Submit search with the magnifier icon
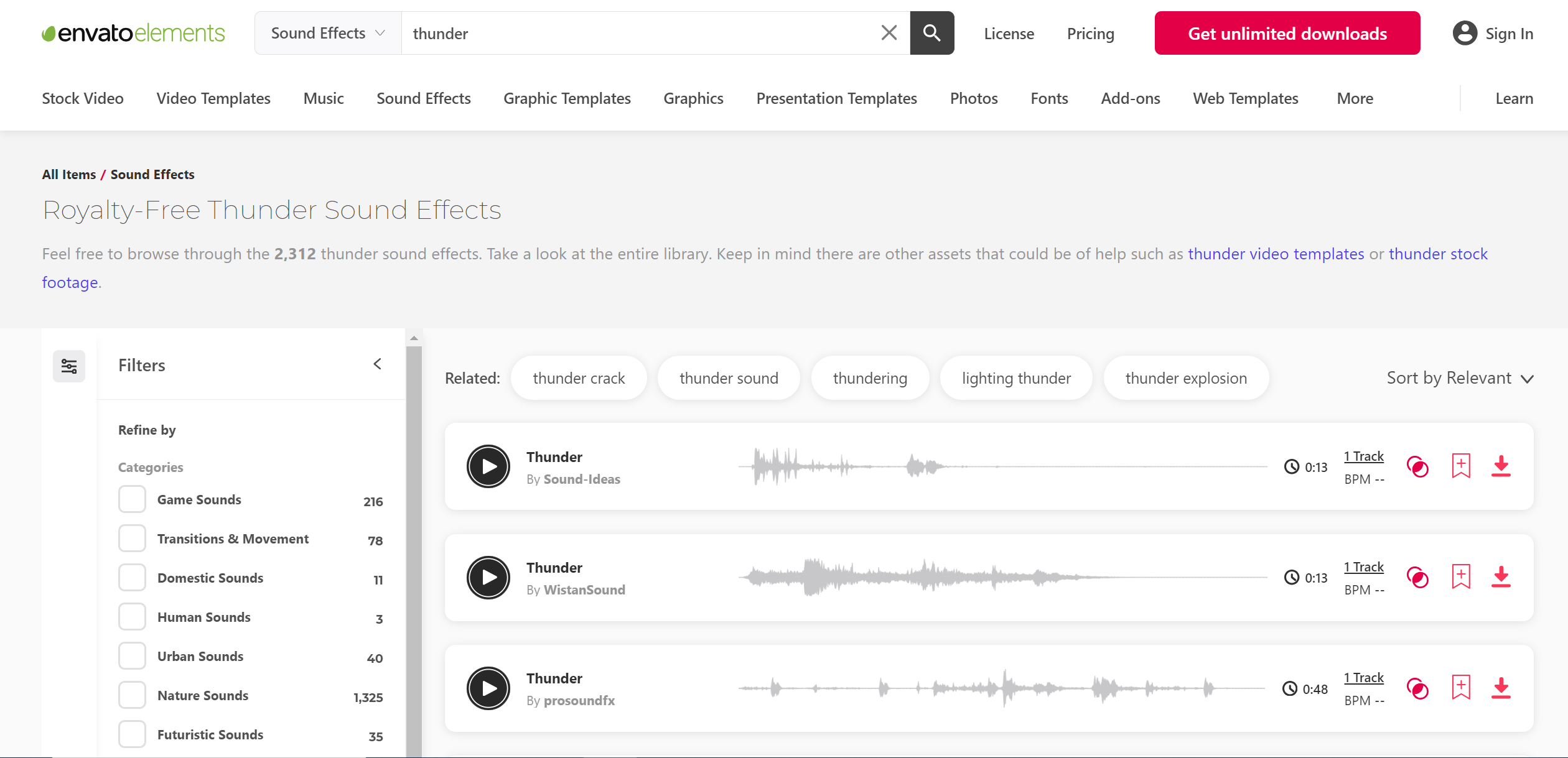The image size is (1568, 758). point(931,33)
